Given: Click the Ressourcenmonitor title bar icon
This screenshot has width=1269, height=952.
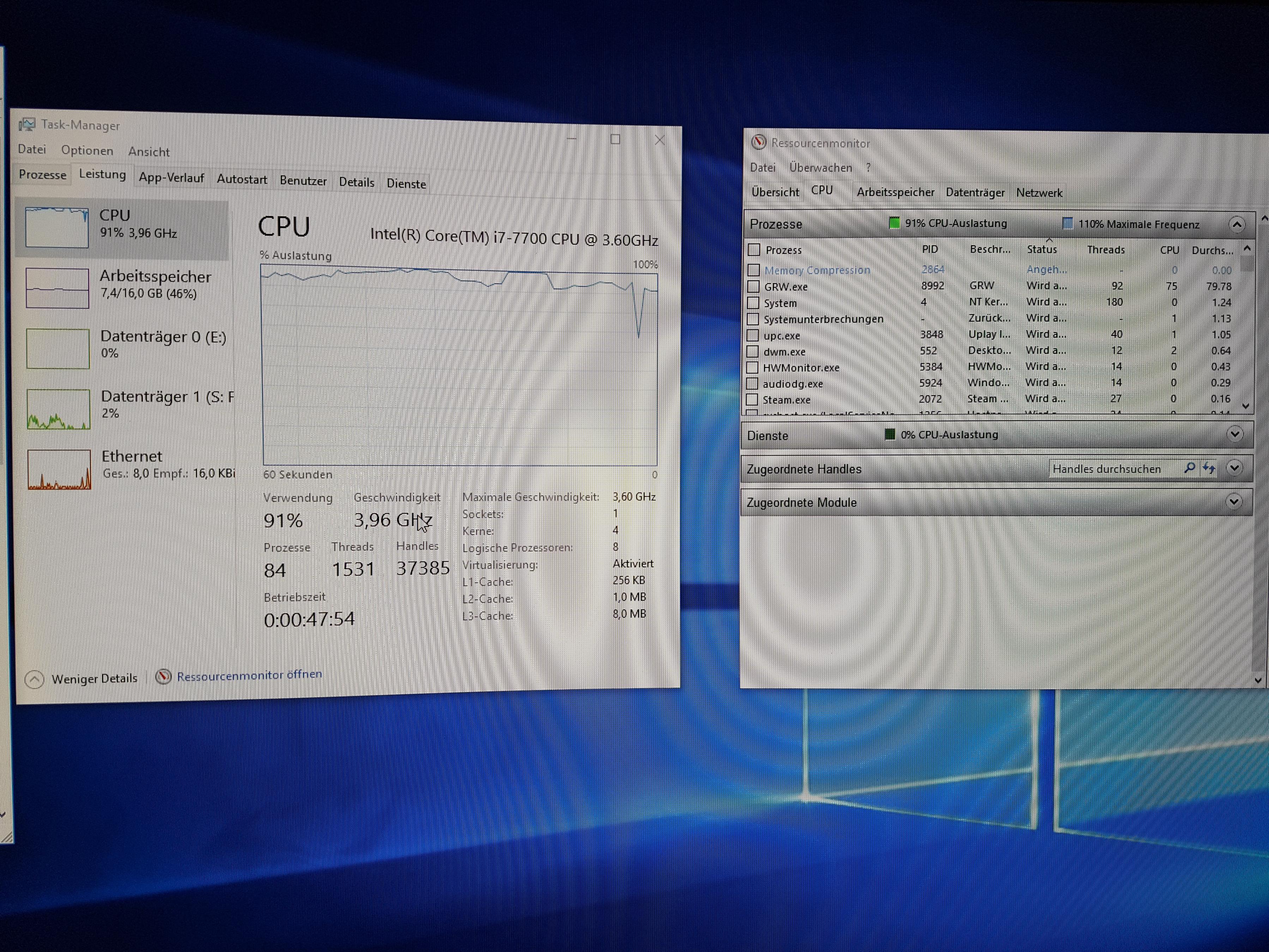Looking at the screenshot, I should 759,142.
